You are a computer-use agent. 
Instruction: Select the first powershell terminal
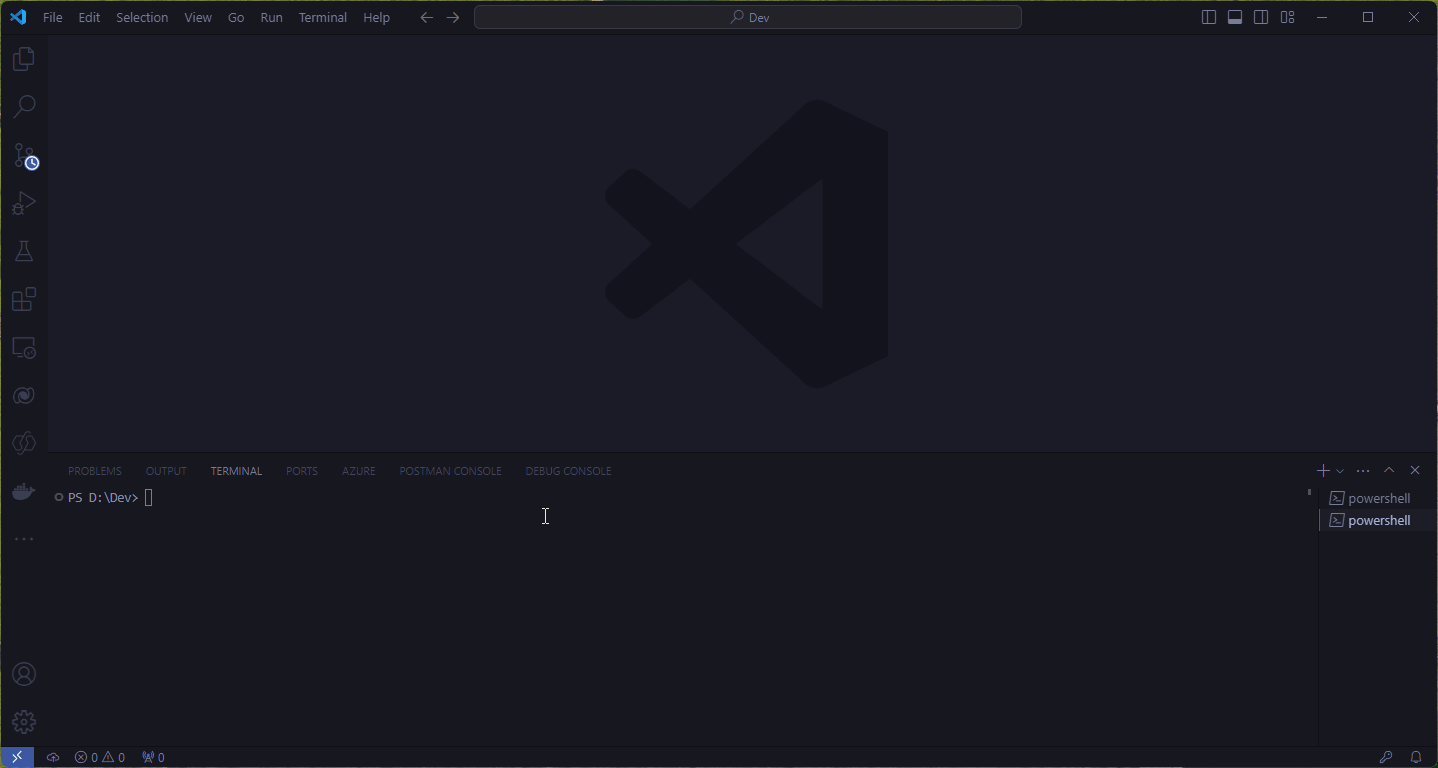click(1378, 497)
